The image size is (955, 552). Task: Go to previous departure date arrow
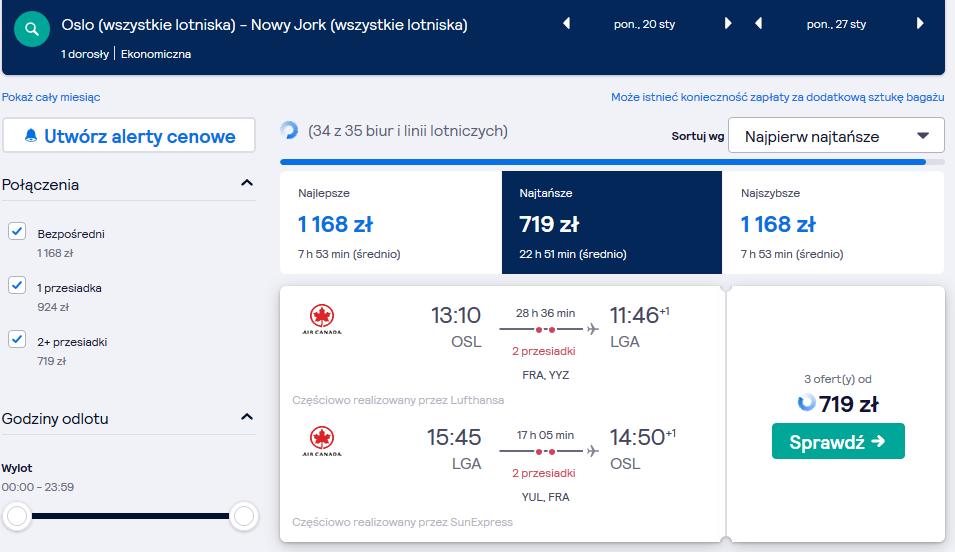click(566, 24)
